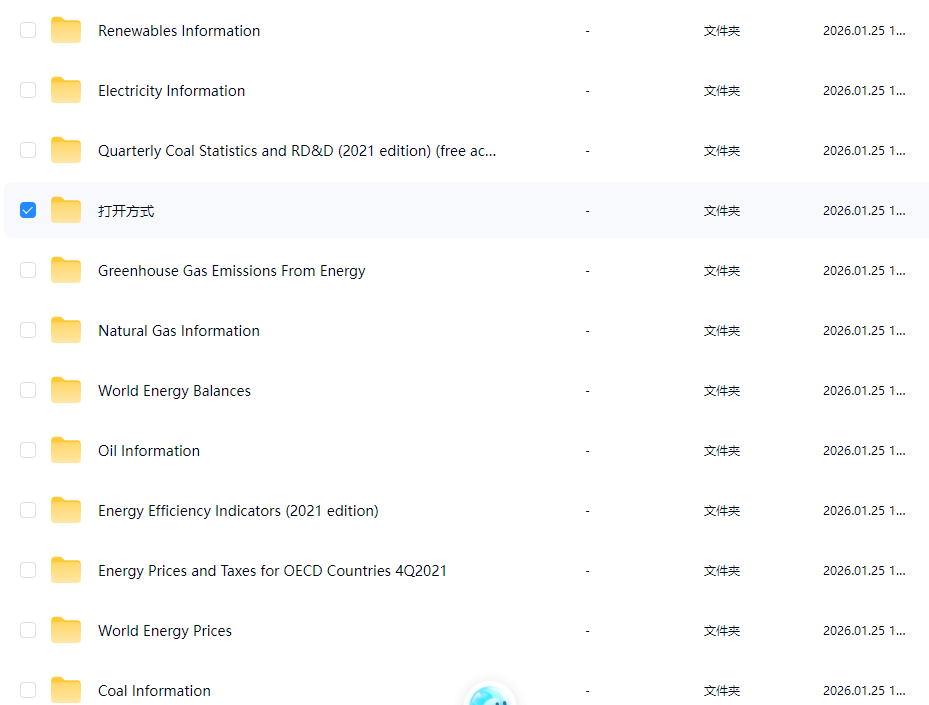Image resolution: width=929 pixels, height=705 pixels.
Task: Open Greenhouse Gas Emissions From Energy name
Action: (232, 271)
